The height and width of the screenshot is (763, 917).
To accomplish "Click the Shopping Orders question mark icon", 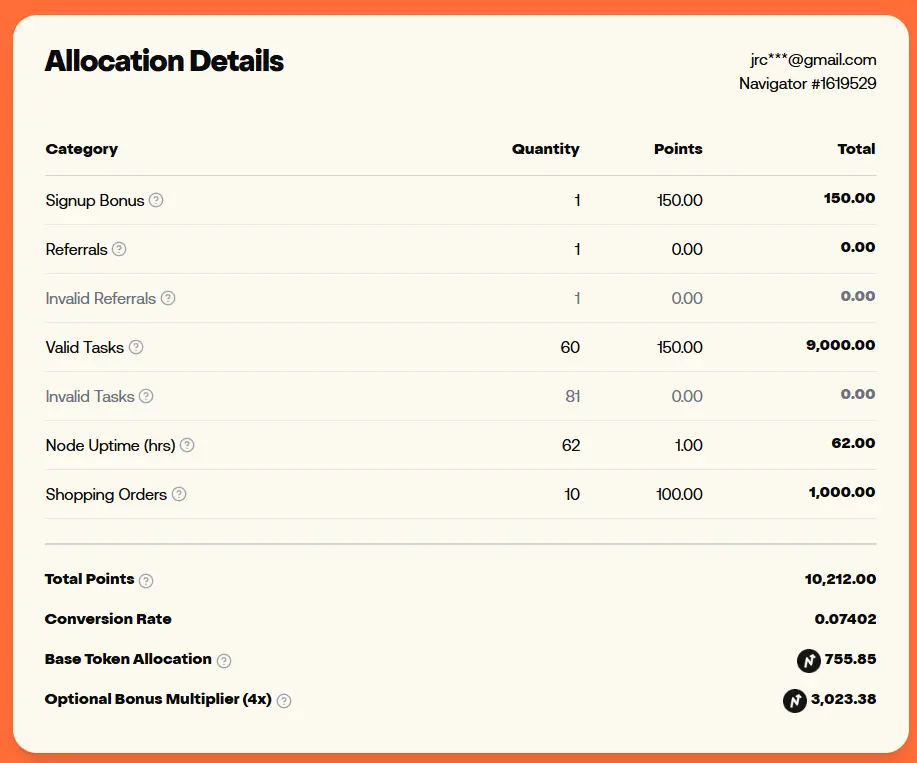I will tap(179, 494).
